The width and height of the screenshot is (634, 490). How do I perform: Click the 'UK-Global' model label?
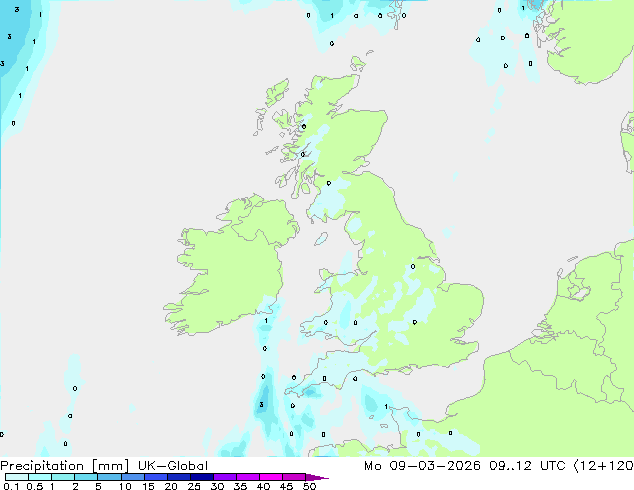[173, 466]
